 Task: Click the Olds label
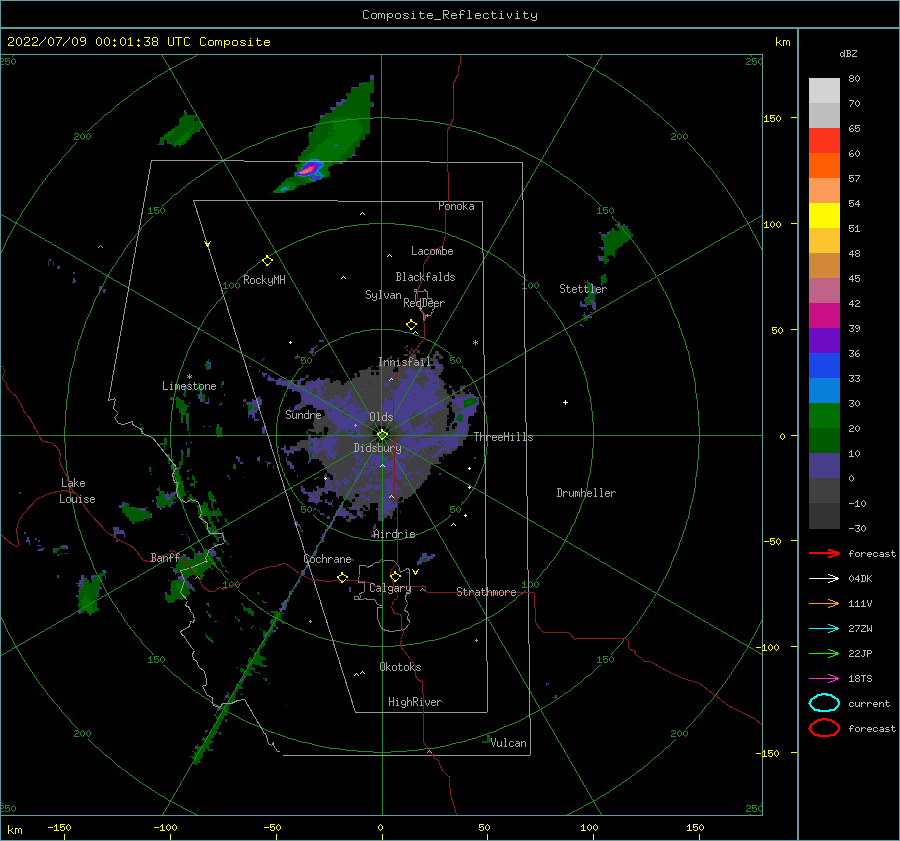[381, 417]
